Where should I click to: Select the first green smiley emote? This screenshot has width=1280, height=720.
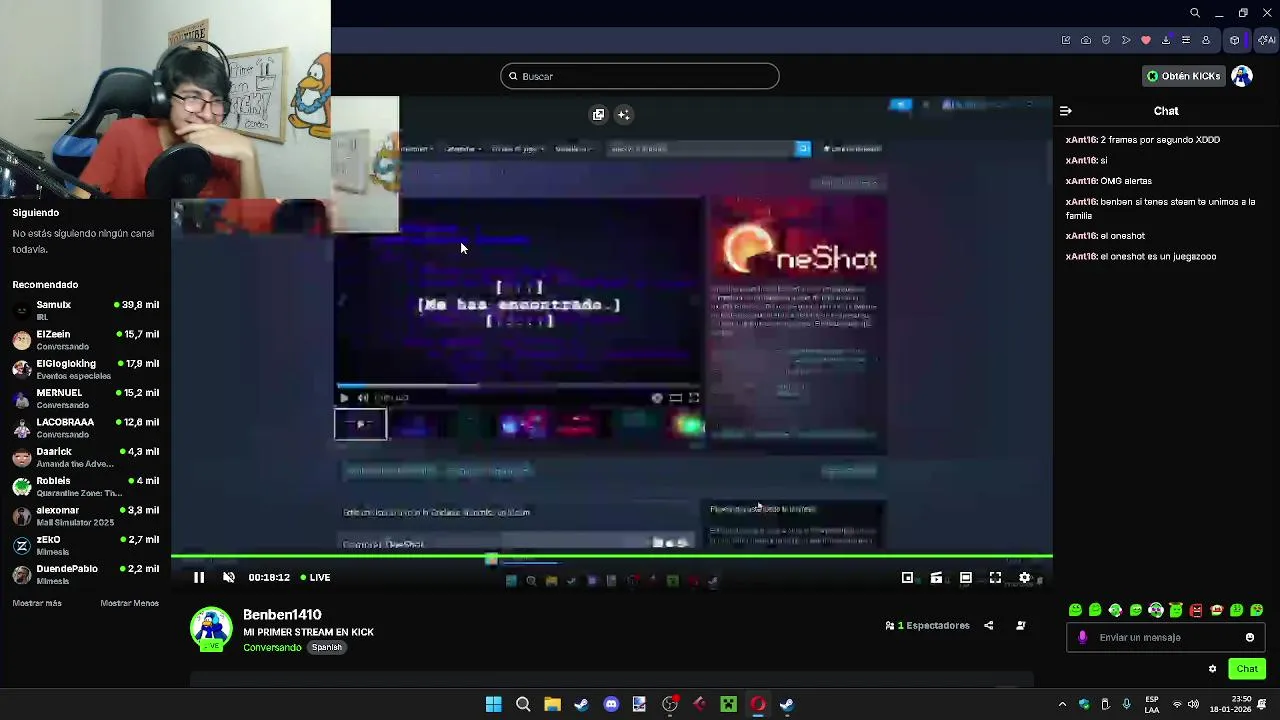click(1075, 610)
